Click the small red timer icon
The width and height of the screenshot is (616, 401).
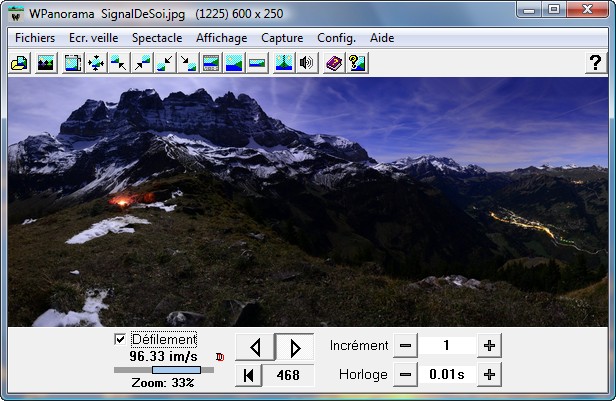click(x=220, y=357)
